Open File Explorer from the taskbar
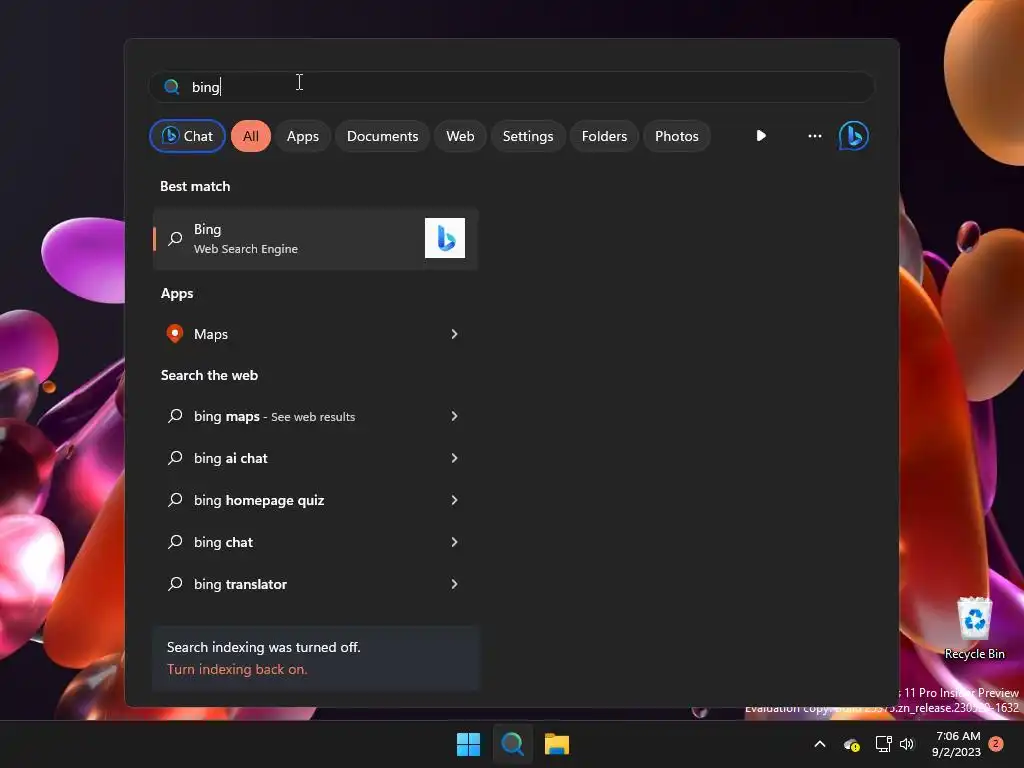The image size is (1024, 768). 557,744
